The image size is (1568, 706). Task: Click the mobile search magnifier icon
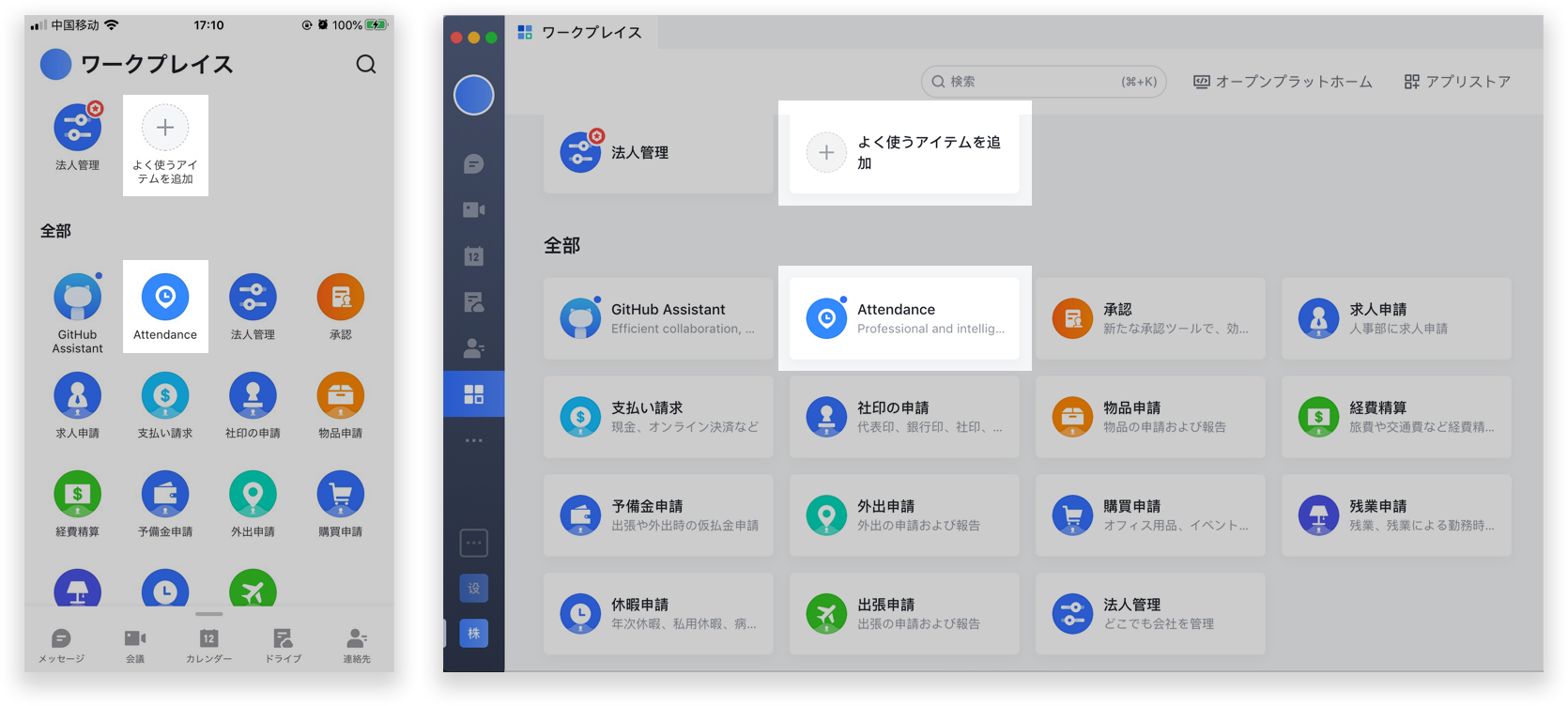click(x=366, y=64)
